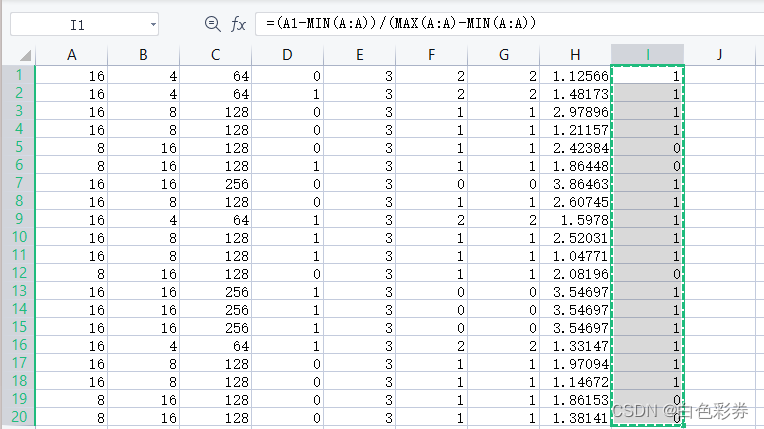Select row 19 header
The width and height of the screenshot is (764, 429).
[x=19, y=399]
